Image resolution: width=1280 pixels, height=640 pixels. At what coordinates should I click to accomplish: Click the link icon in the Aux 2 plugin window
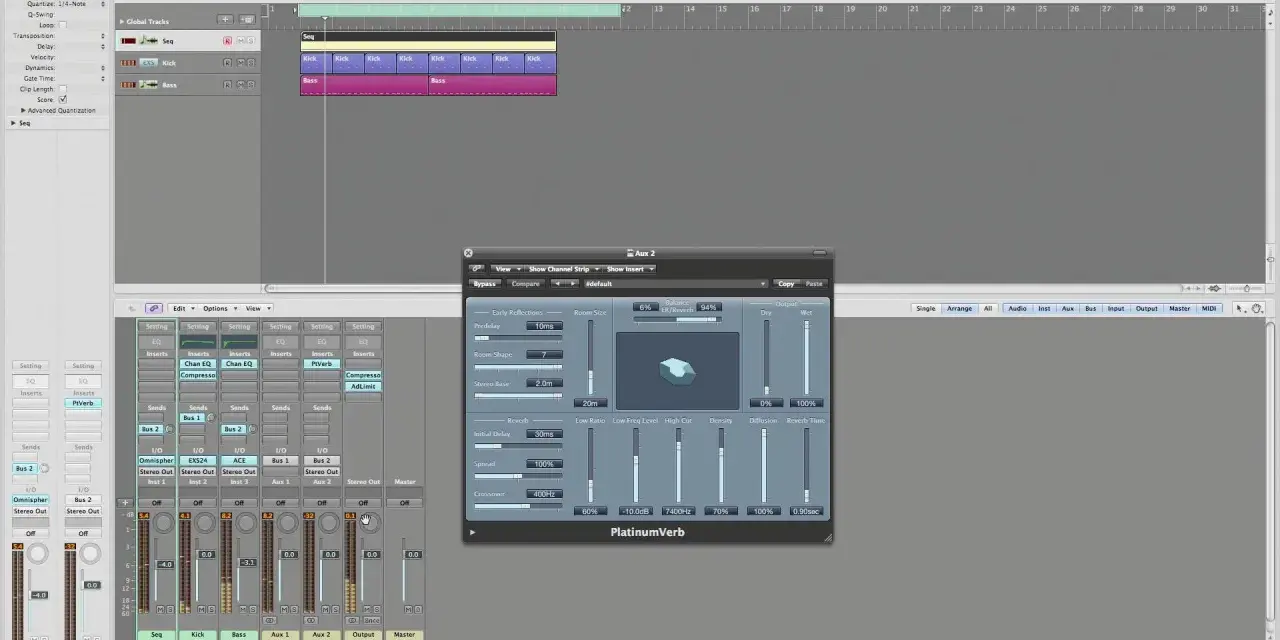coord(476,269)
